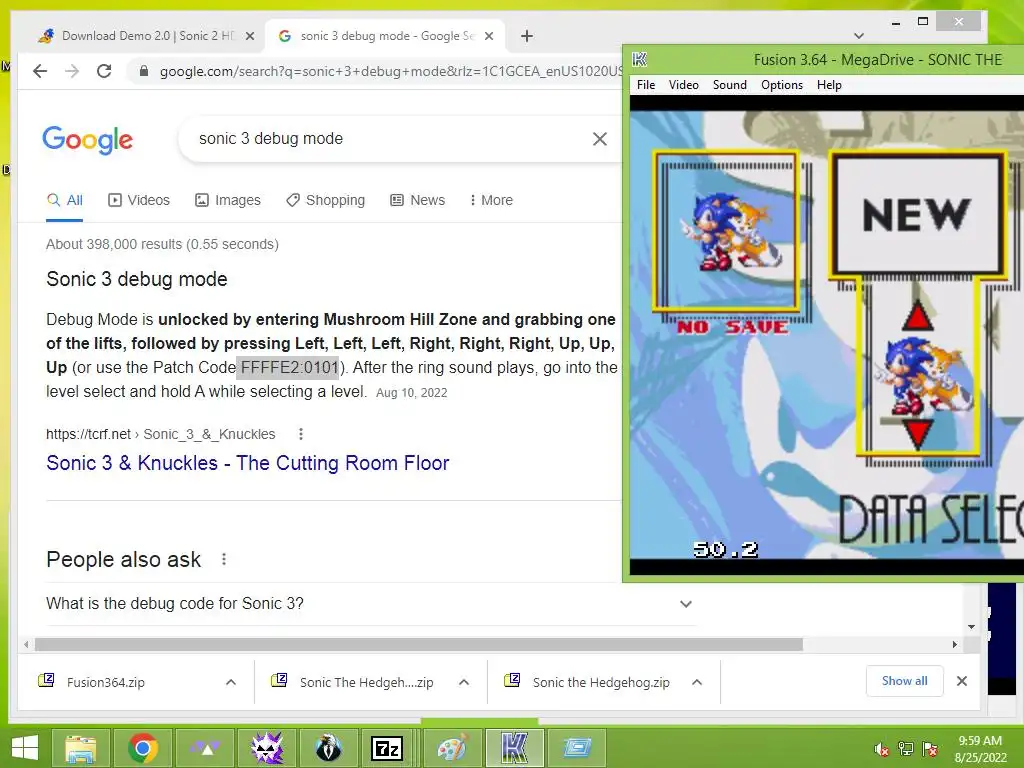This screenshot has height=768, width=1024.
Task: Click the tcrf.net result options dots
Action: click(x=300, y=434)
